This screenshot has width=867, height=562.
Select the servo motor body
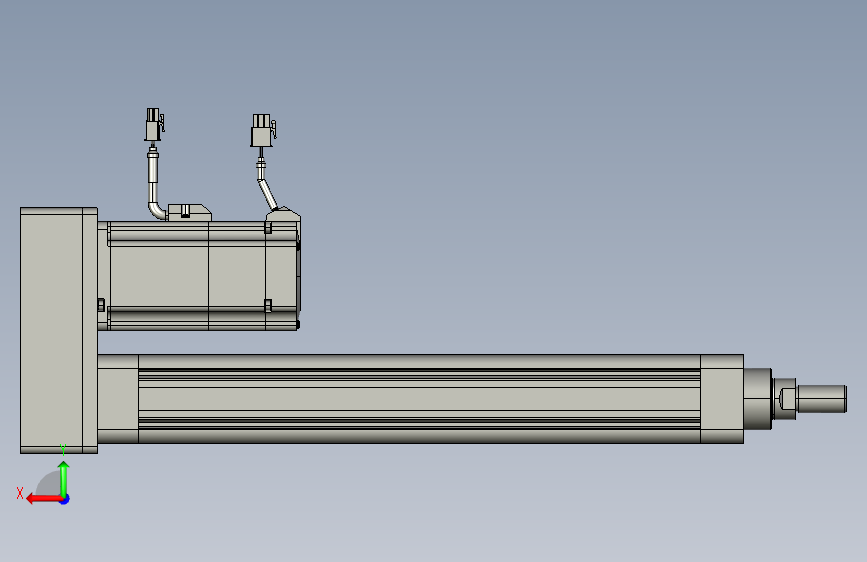coord(199,275)
